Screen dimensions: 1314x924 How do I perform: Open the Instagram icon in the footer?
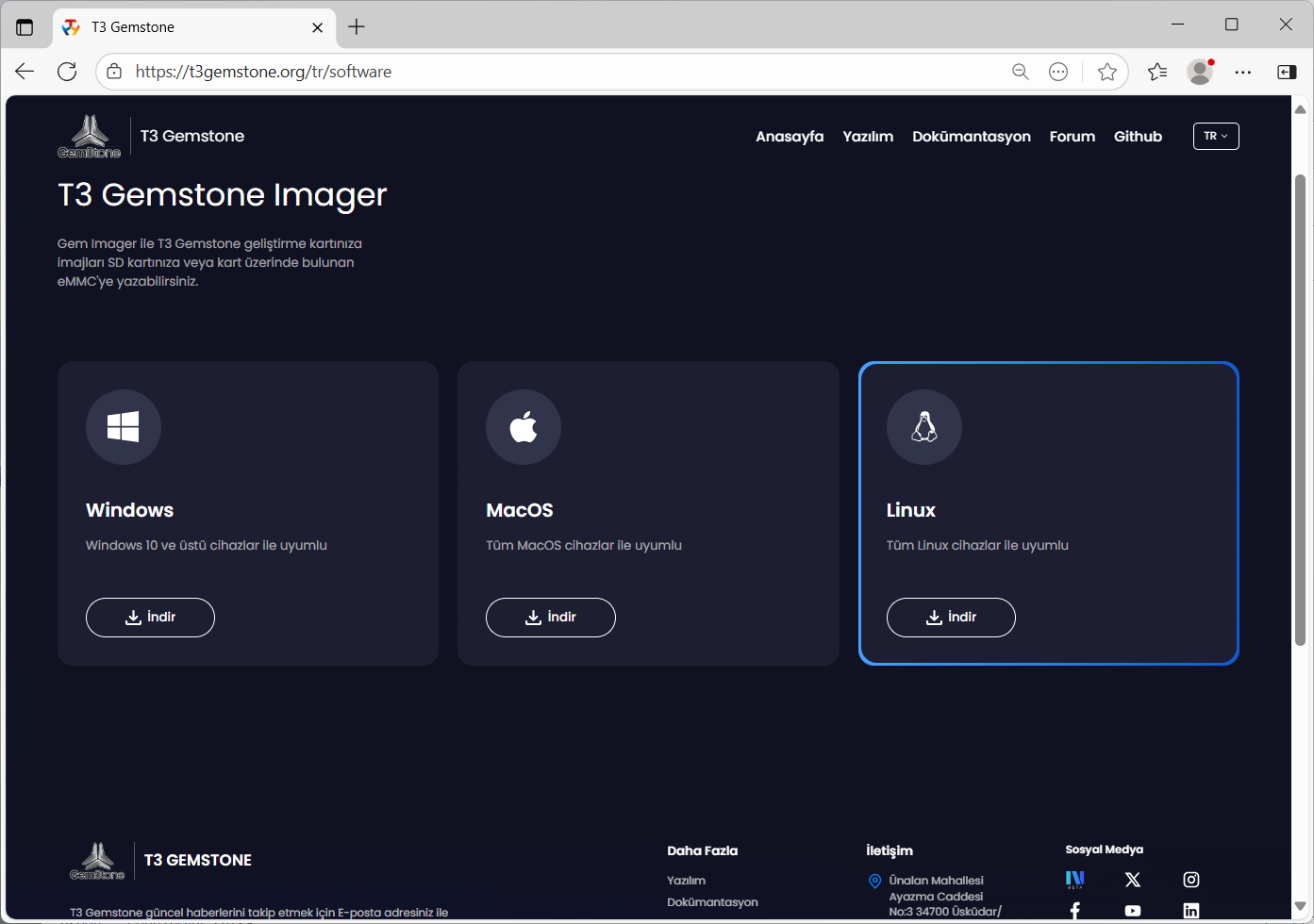[1191, 880]
